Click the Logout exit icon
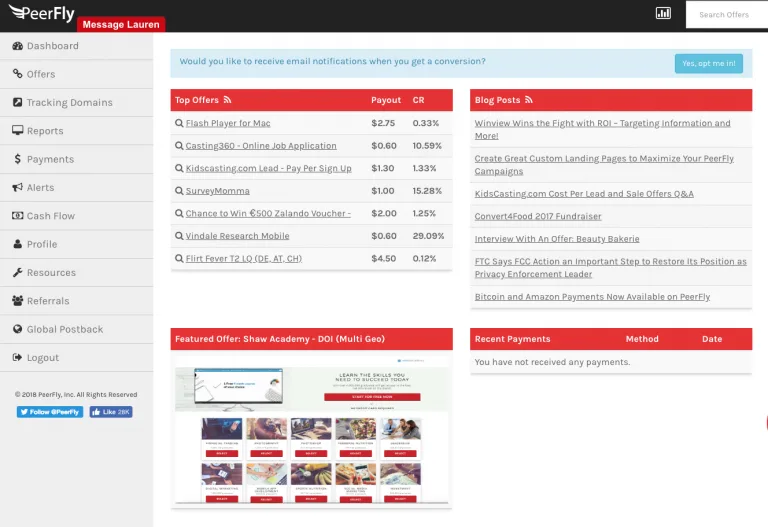 pos(18,358)
